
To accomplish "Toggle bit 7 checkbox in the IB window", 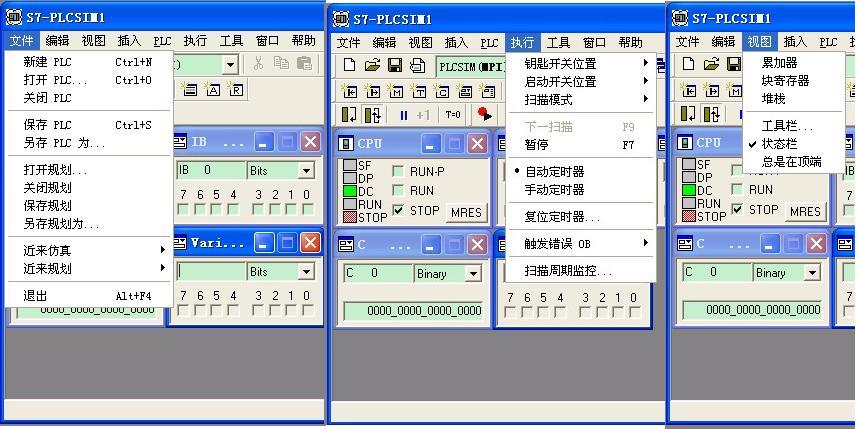I will point(184,210).
